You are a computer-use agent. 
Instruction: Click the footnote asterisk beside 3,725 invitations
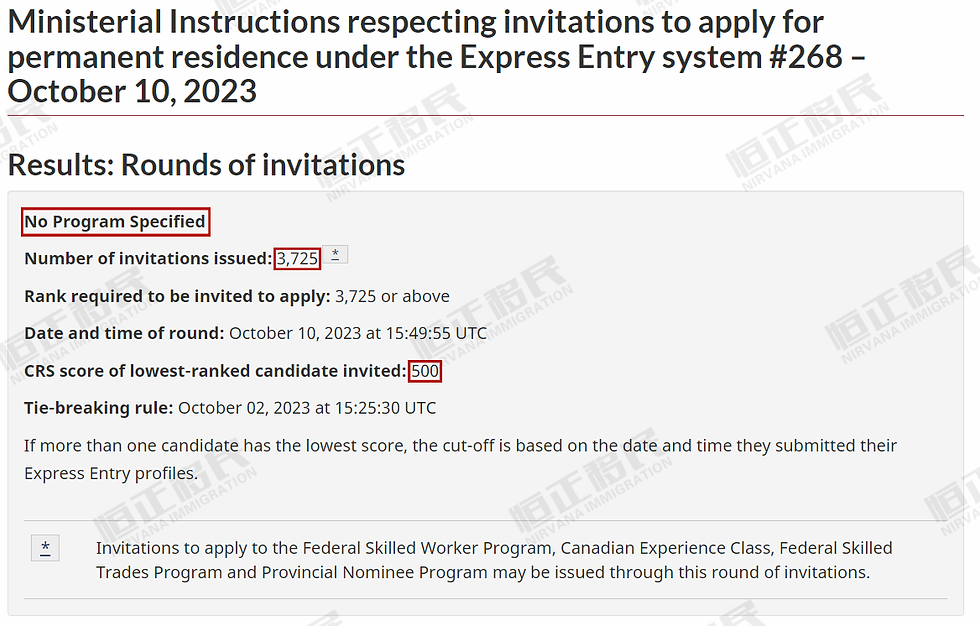336,255
